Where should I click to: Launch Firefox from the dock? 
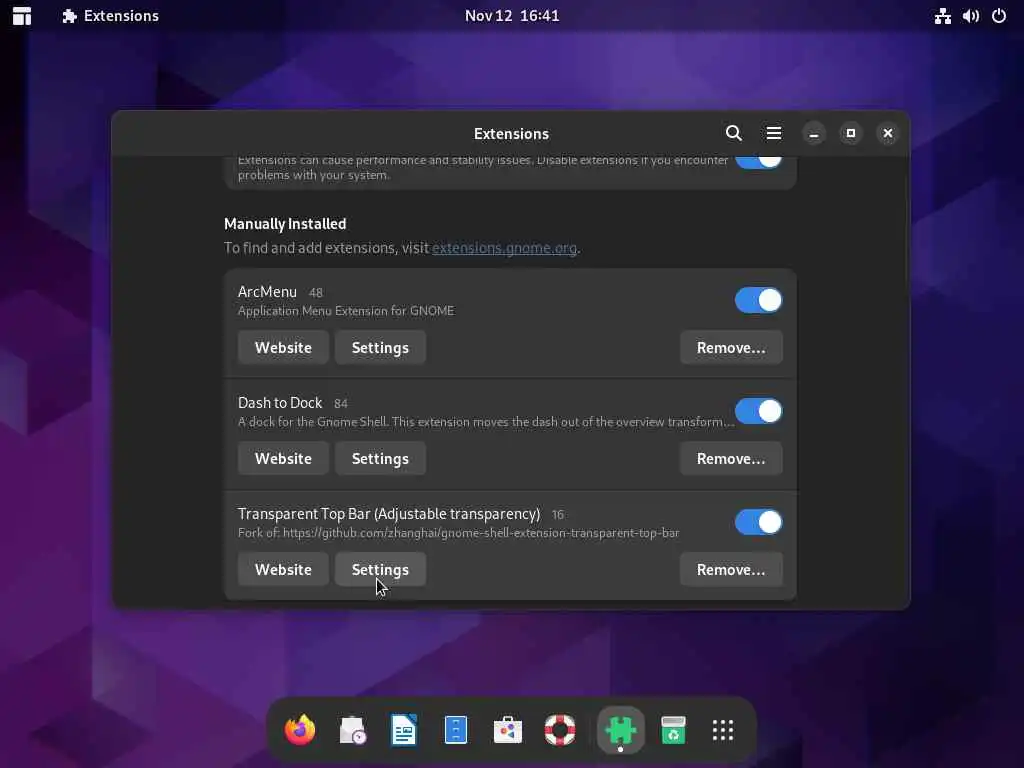click(x=300, y=729)
